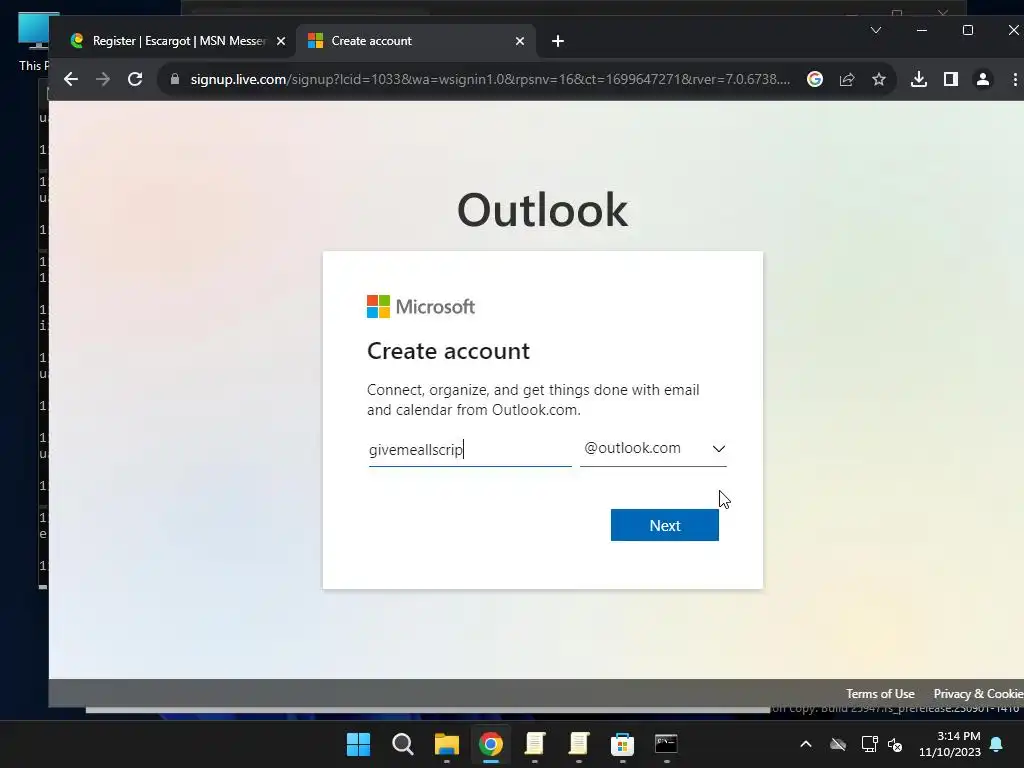
Task: Open Privacy & Cookies link
Action: coord(978,694)
